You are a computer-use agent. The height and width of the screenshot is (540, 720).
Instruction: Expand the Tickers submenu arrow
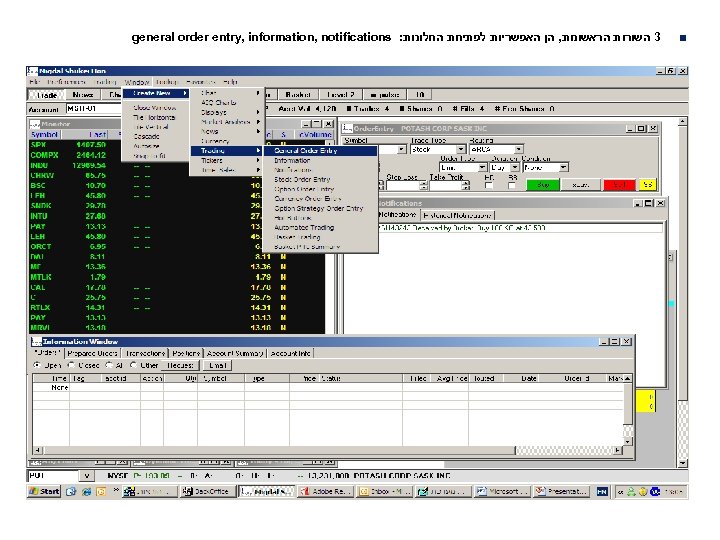258,160
